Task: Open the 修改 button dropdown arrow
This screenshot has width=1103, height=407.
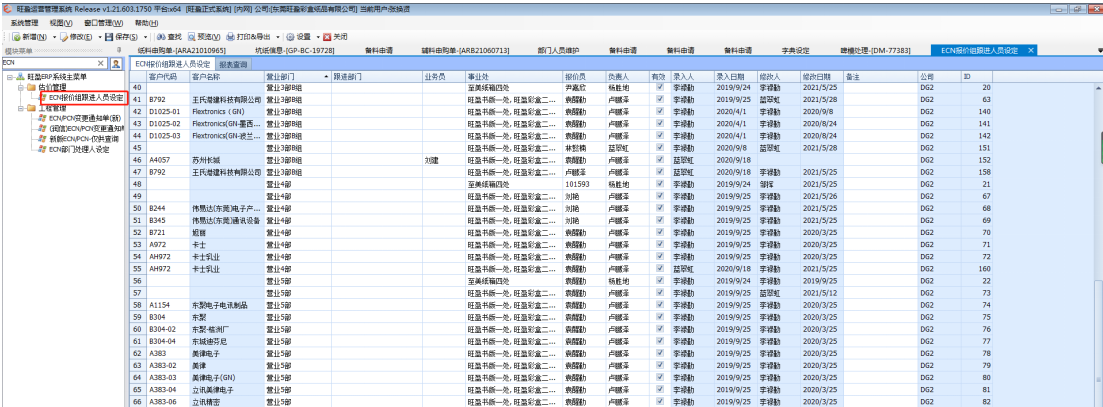Action: pyautogui.click(x=99, y=37)
